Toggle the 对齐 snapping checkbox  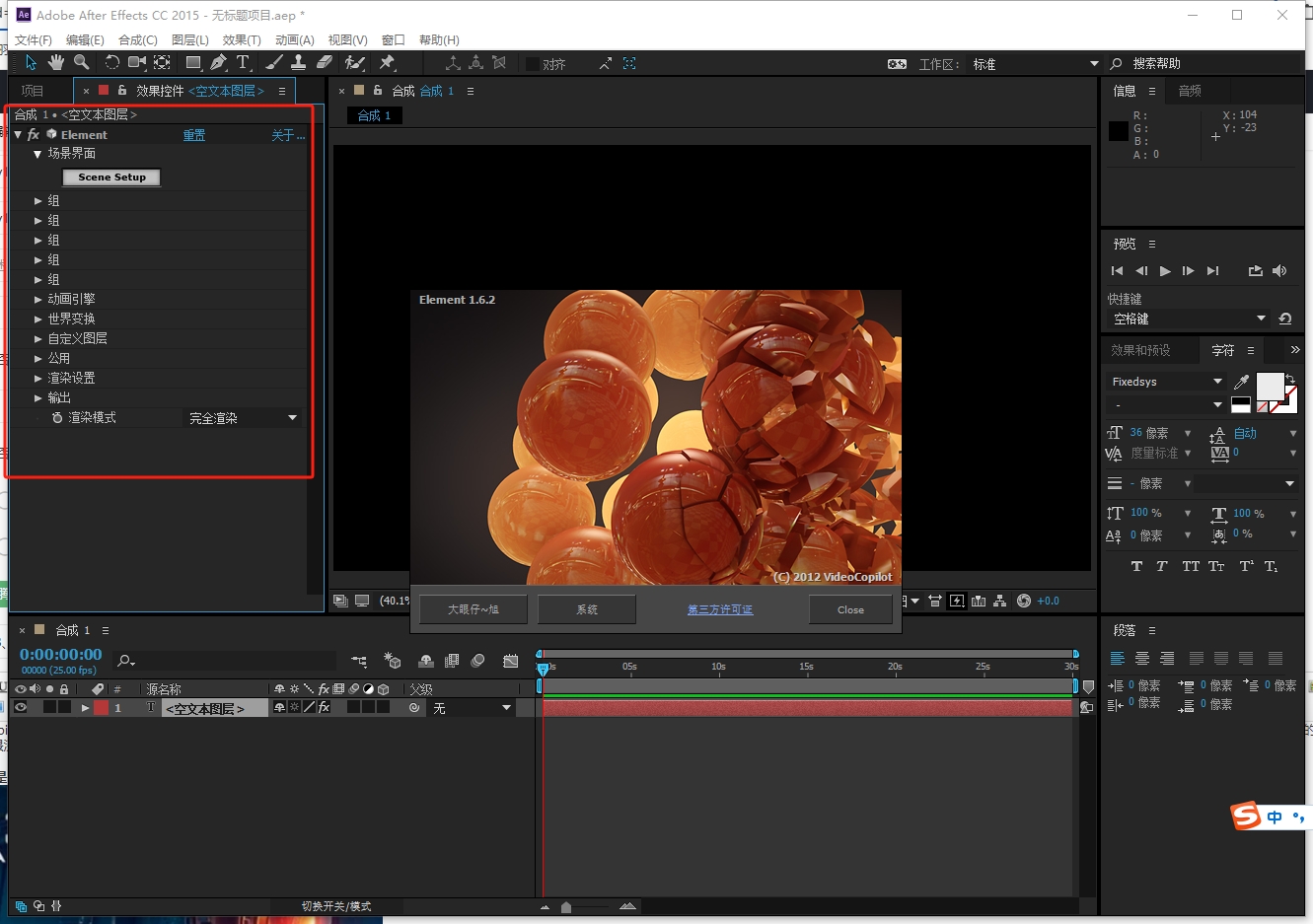(x=533, y=64)
